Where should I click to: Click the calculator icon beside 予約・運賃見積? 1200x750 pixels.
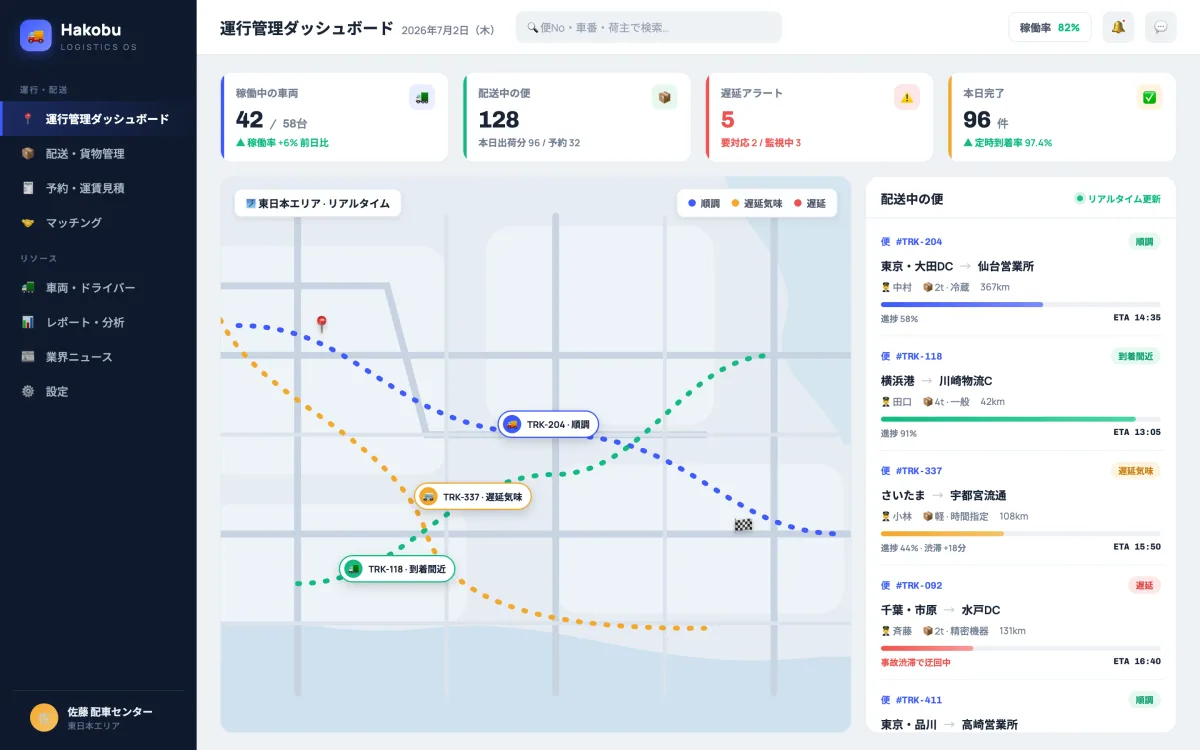click(x=28, y=188)
